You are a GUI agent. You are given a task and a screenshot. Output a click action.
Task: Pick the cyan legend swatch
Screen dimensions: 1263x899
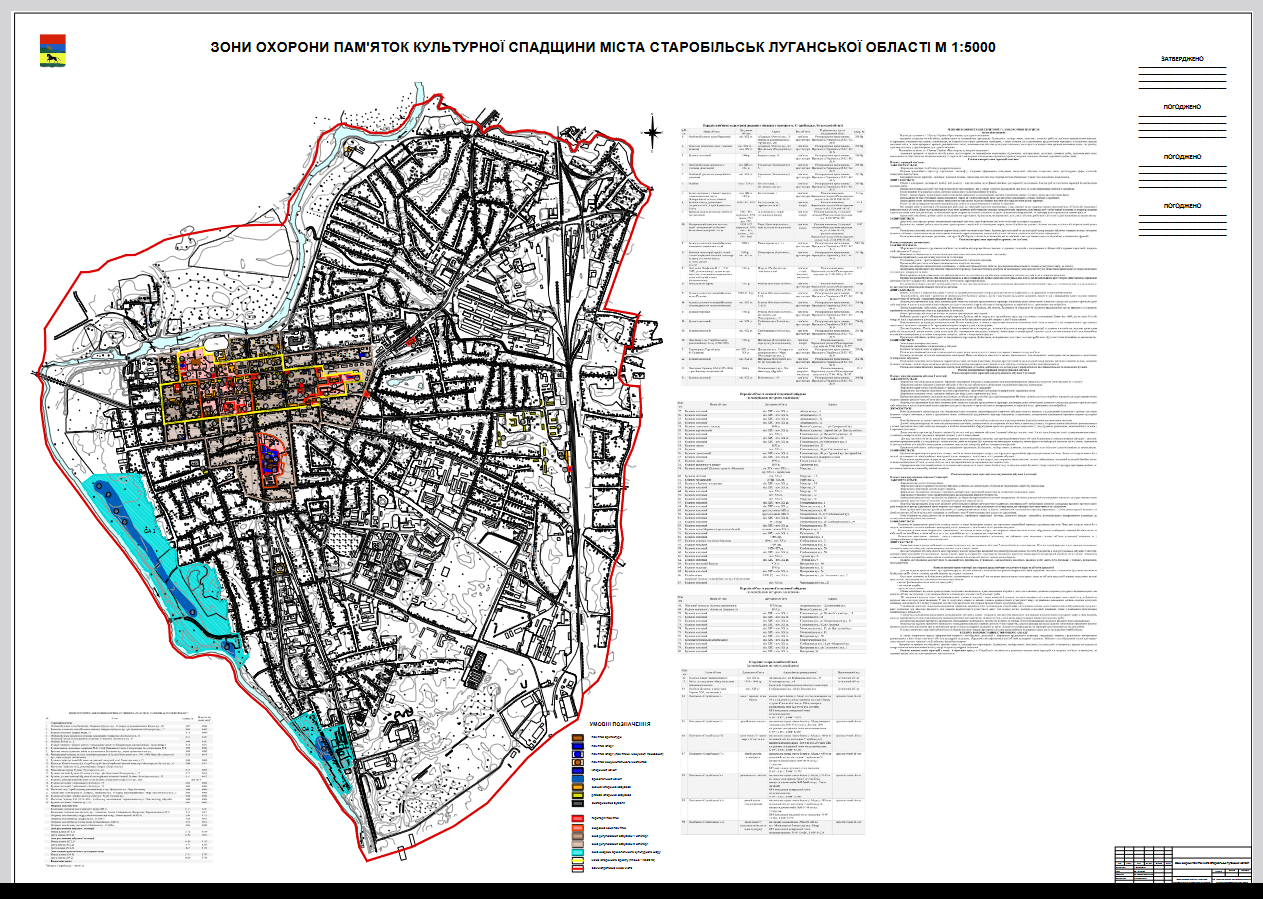[x=578, y=852]
